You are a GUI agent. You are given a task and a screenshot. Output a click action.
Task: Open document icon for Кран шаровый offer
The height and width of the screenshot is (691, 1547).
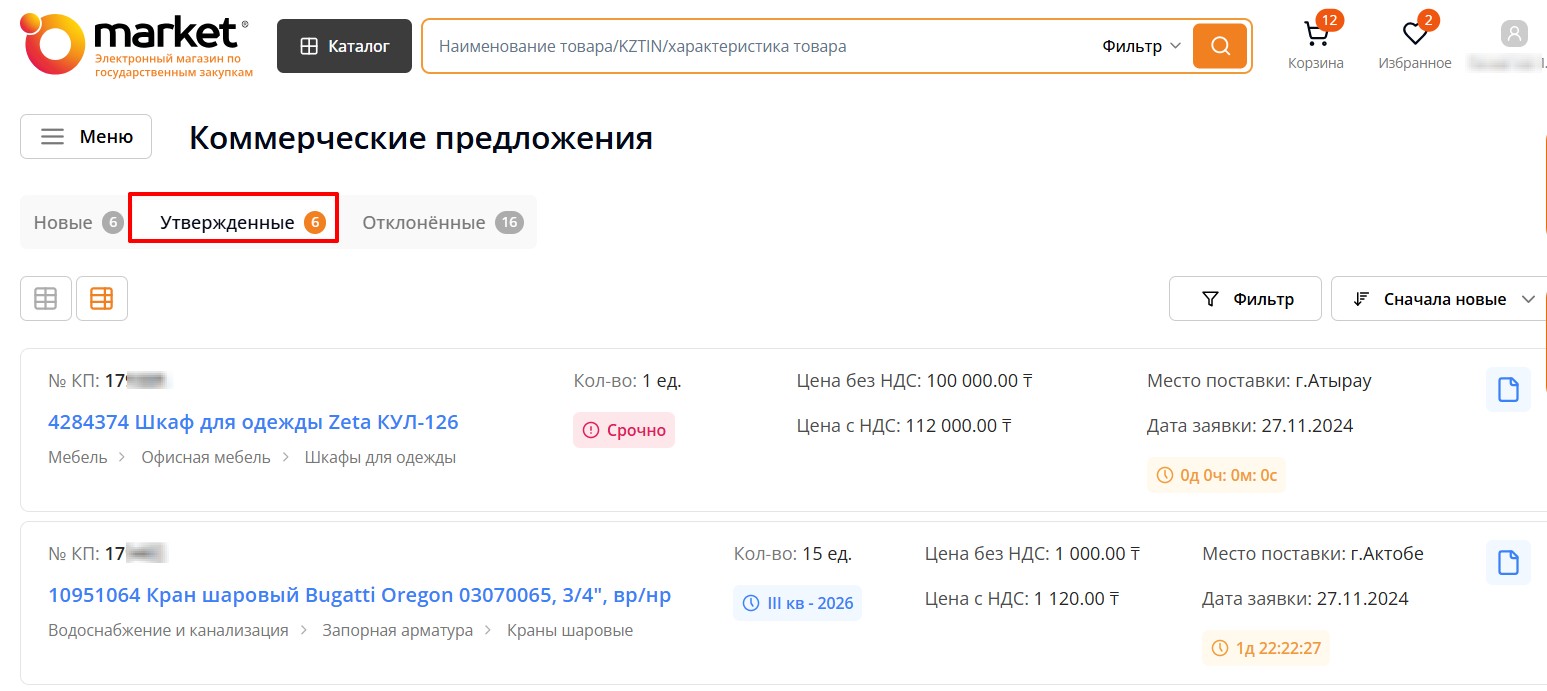[x=1508, y=563]
